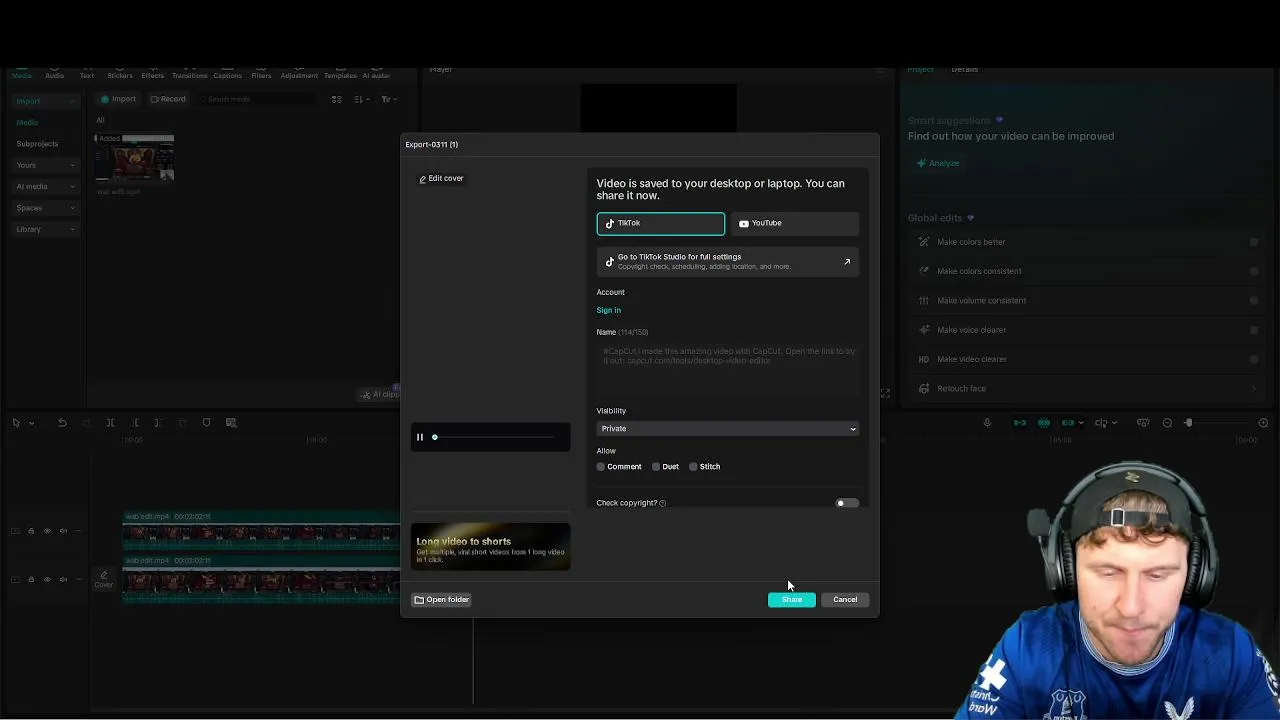
Task: Click the Undo icon in timeline toolbar
Action: coord(62,423)
